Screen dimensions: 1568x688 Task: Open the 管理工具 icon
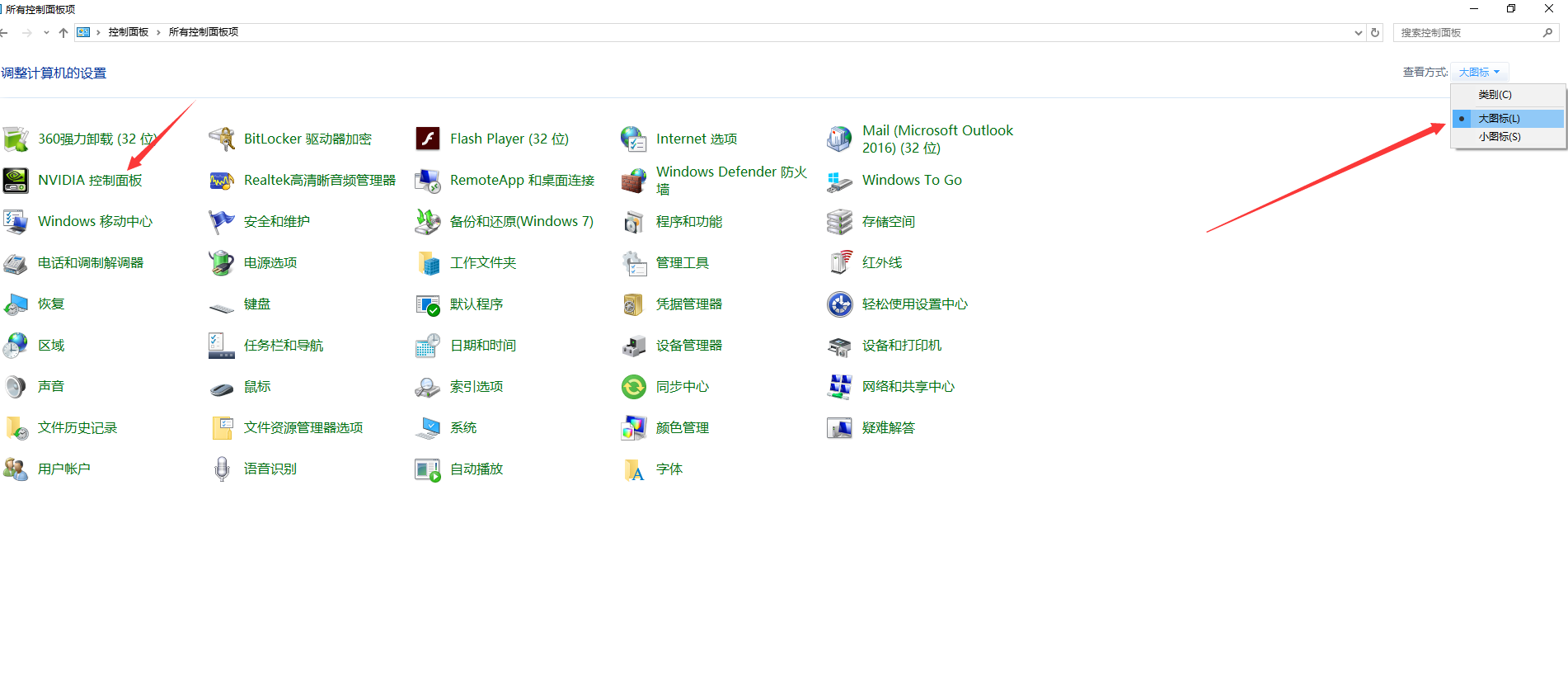click(634, 262)
